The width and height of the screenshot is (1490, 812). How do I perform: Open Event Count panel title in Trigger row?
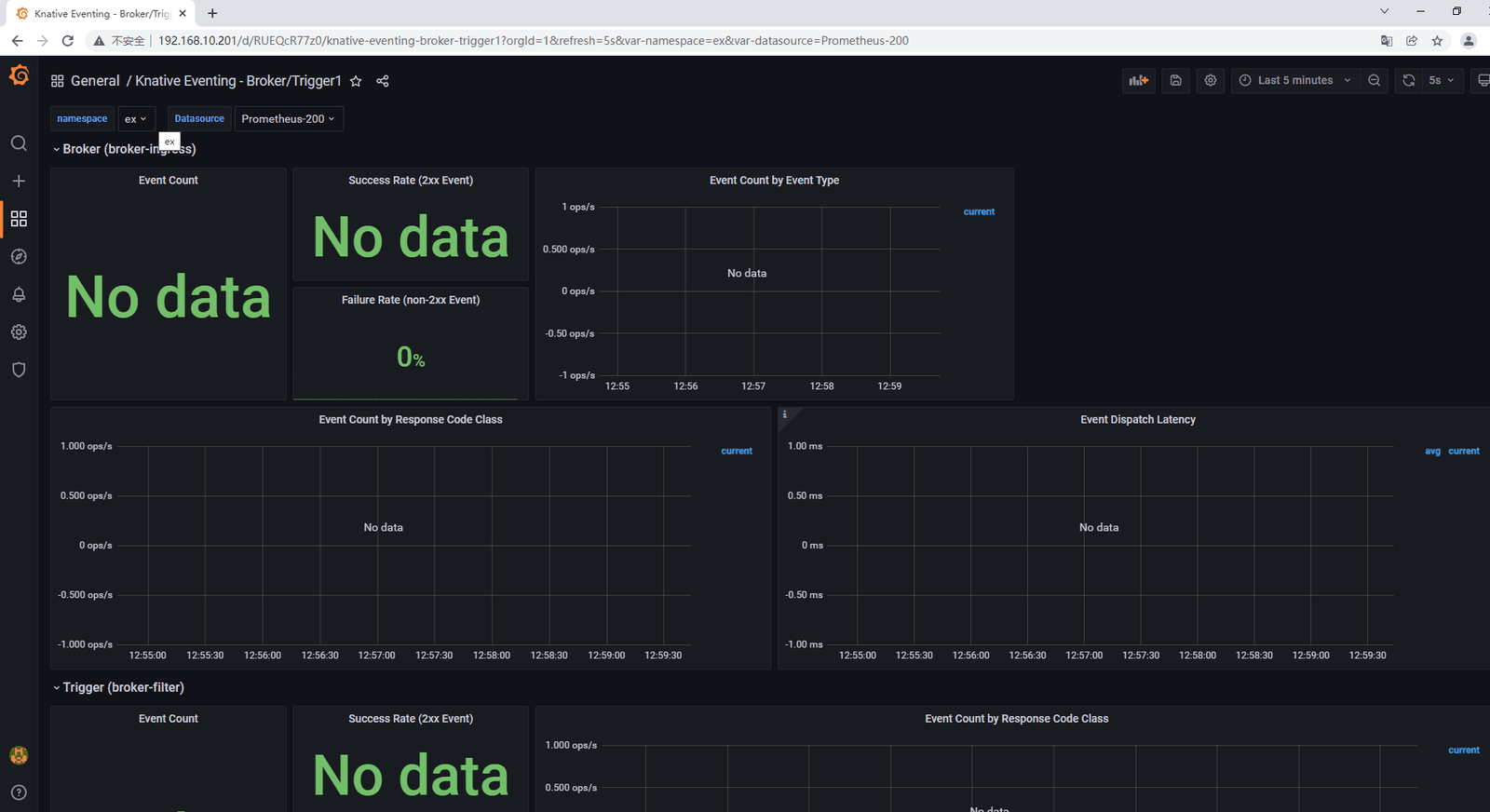tap(169, 719)
